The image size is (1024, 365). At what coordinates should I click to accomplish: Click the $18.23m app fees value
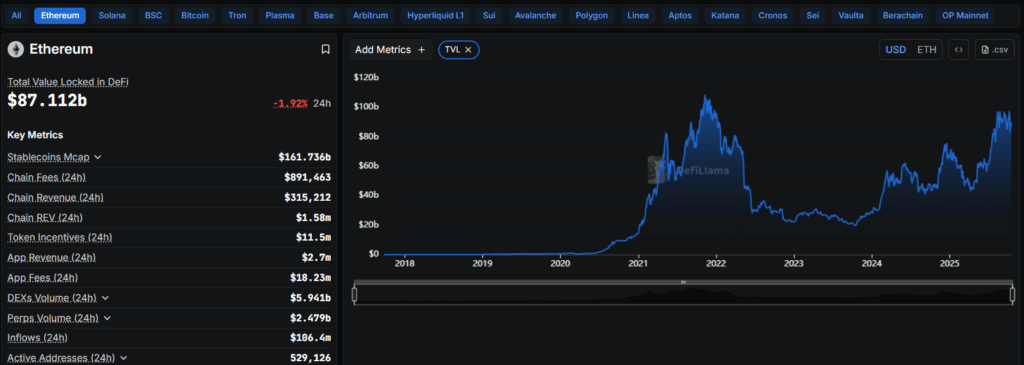[x=310, y=278]
